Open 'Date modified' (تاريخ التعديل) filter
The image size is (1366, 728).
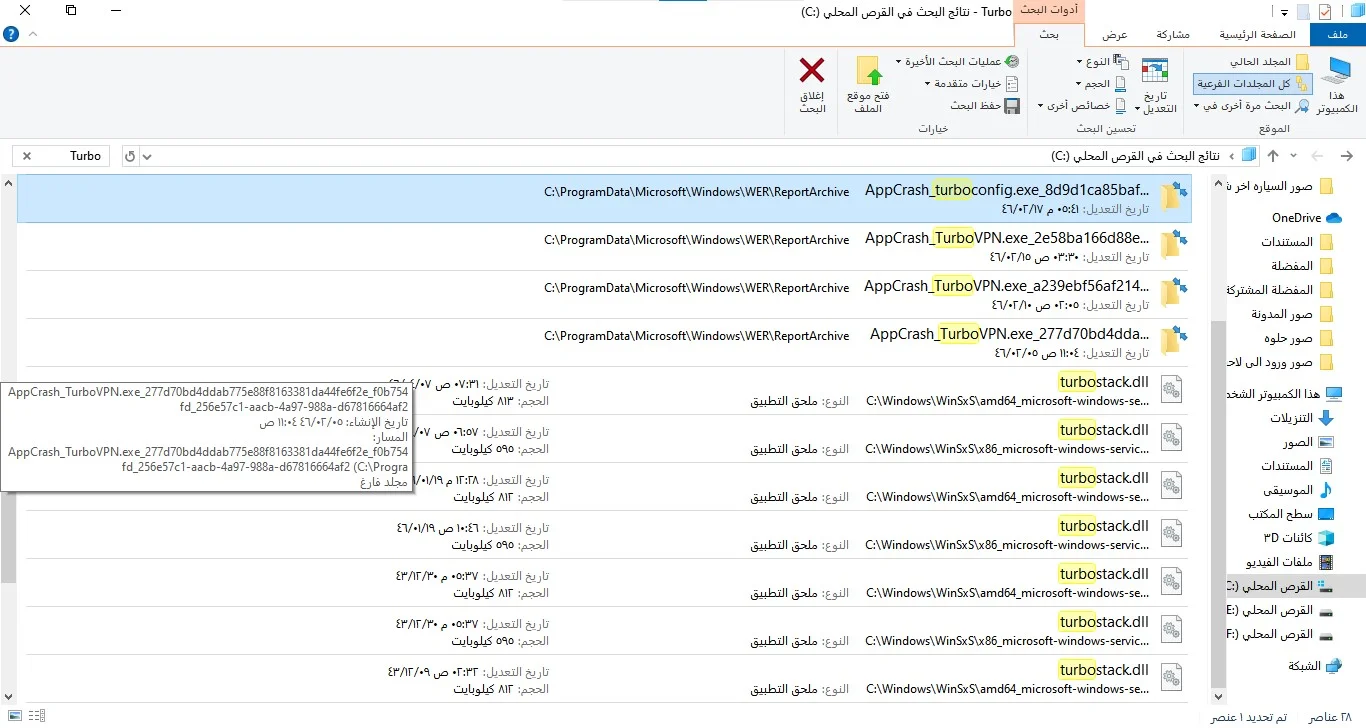pos(1155,85)
